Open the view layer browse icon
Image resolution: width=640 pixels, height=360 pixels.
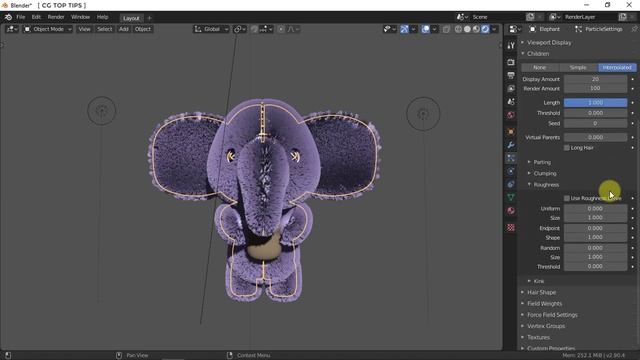pyautogui.click(x=554, y=17)
